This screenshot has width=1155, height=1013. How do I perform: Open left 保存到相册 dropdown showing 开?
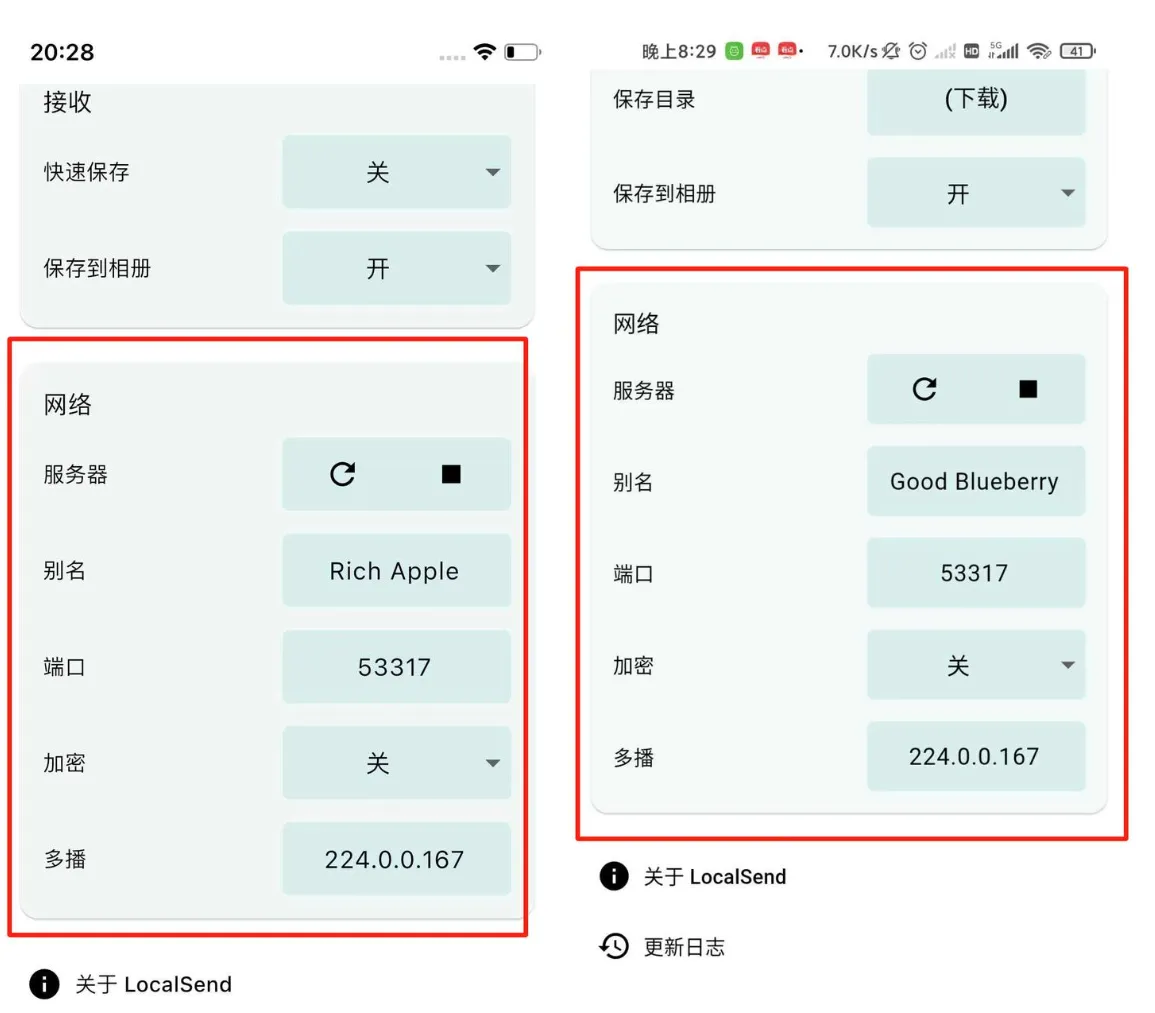click(x=396, y=268)
